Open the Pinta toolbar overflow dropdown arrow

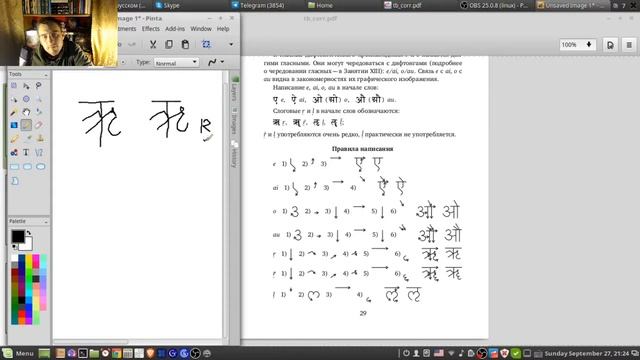231,44
